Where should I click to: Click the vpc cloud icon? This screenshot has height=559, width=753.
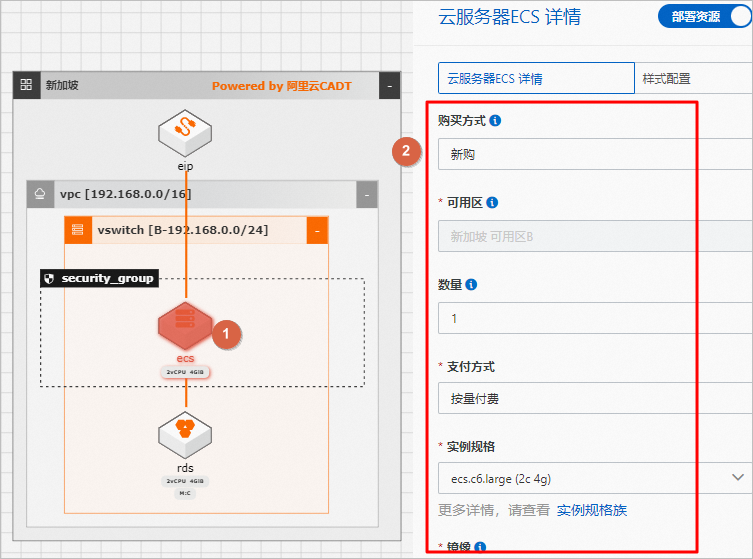point(40,194)
